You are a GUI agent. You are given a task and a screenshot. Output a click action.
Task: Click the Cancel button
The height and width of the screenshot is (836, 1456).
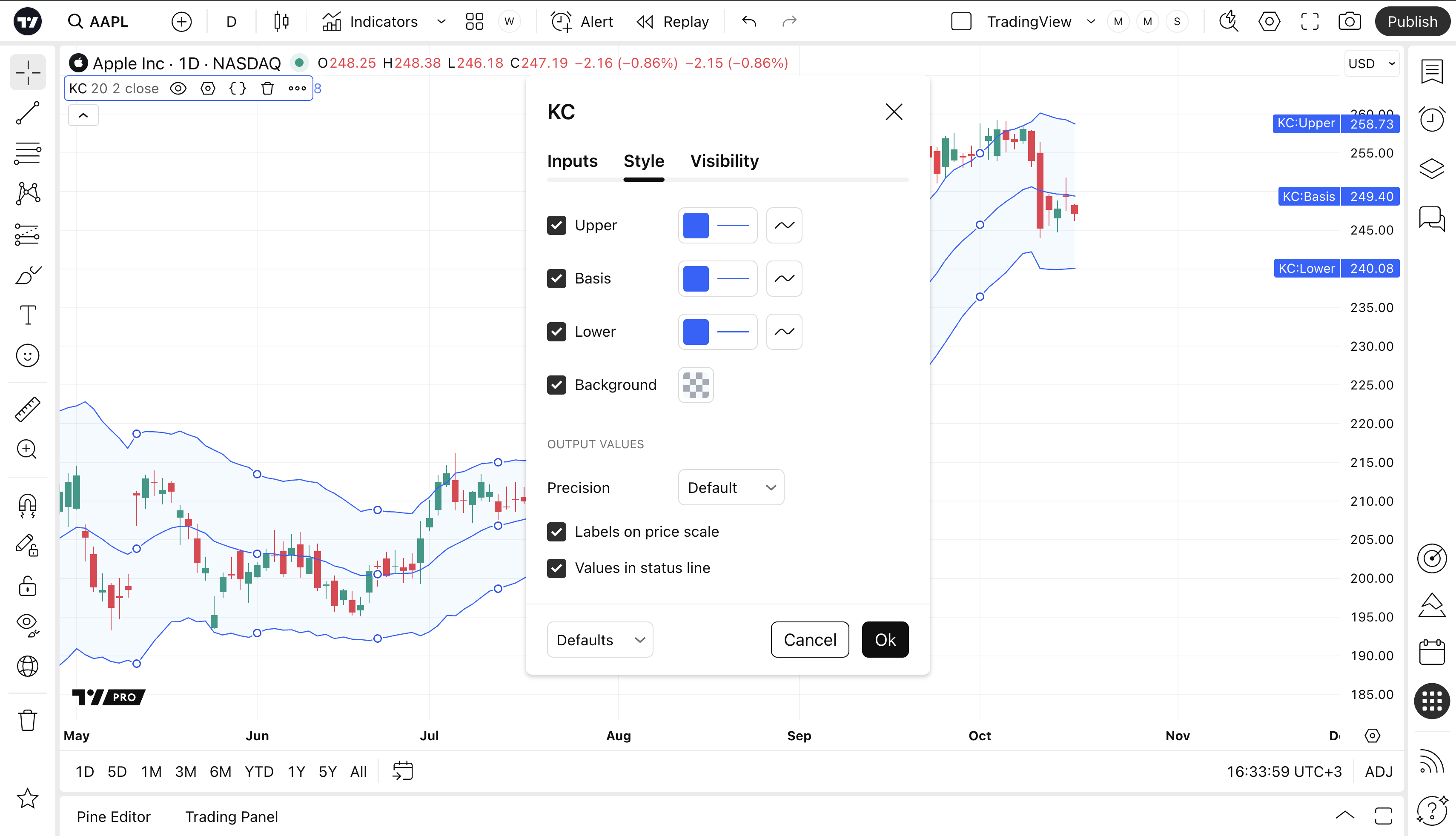pyautogui.click(x=809, y=640)
